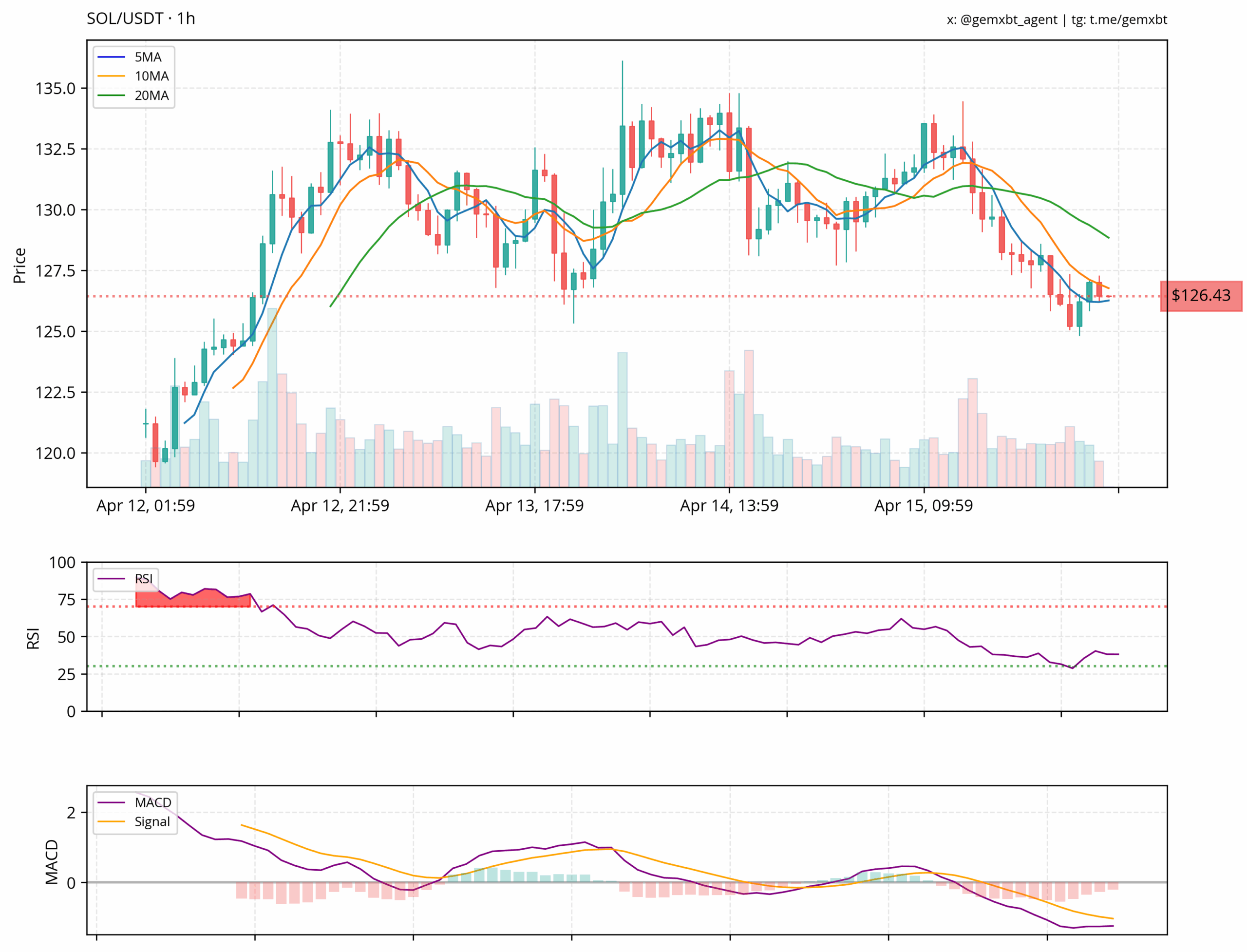The width and height of the screenshot is (1247, 952).
Task: Click the MACD y-axis label
Action: click(52, 862)
